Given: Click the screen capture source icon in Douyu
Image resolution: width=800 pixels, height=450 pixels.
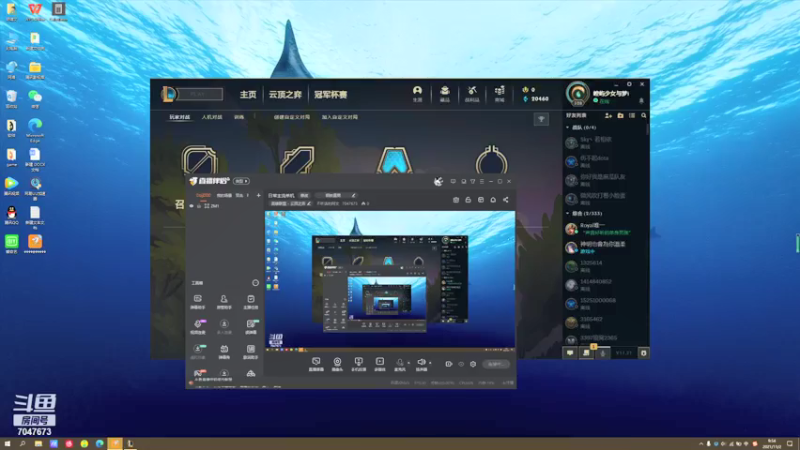Looking at the screenshot, I should [x=316, y=364].
